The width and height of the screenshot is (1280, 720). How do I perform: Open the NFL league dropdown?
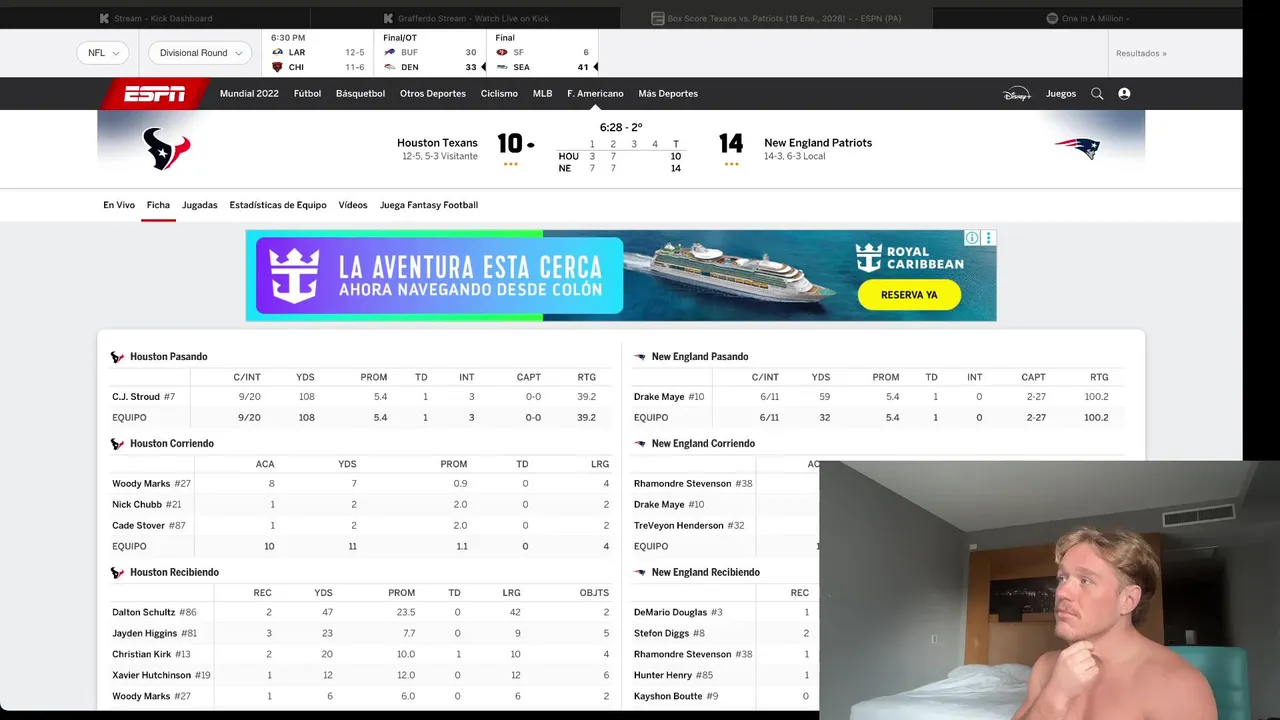(x=103, y=53)
